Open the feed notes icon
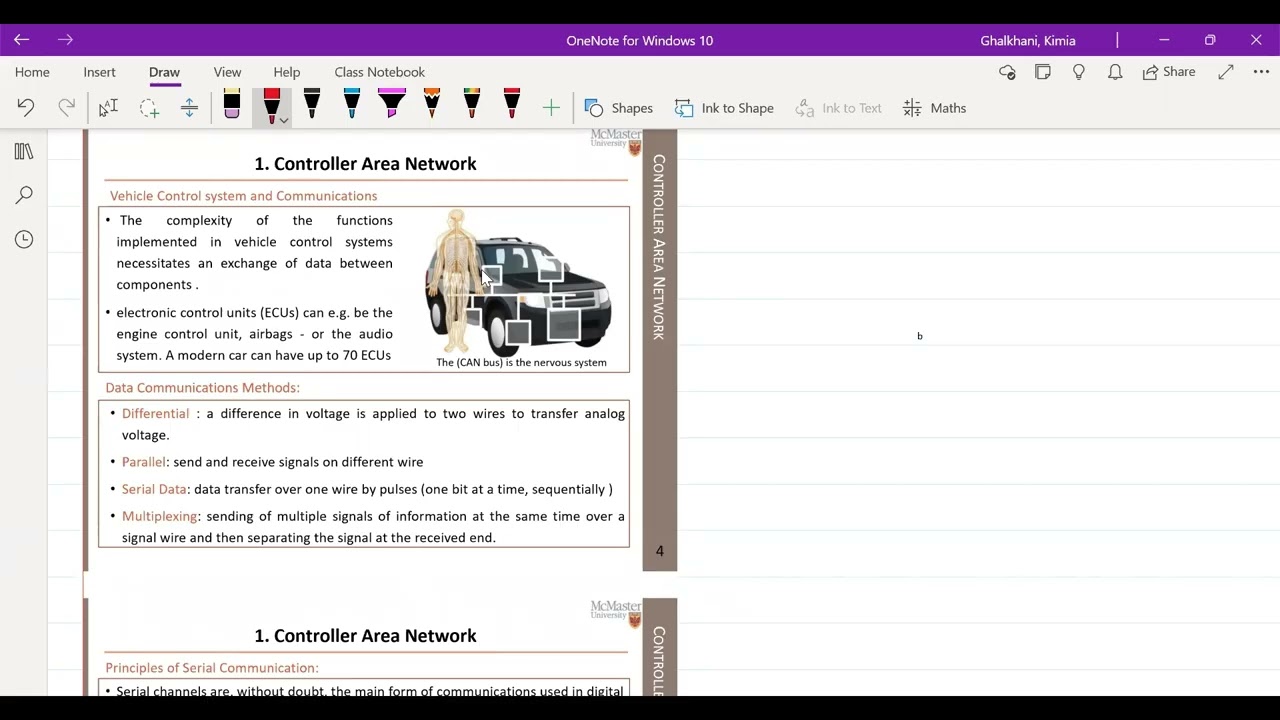 [x=1043, y=72]
